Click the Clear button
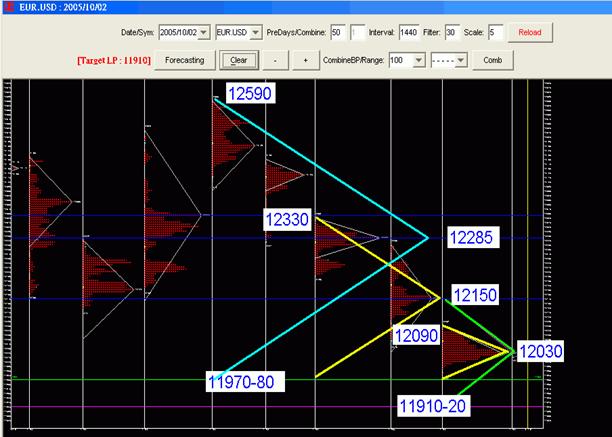Viewport: 612px width, 437px height. [x=238, y=60]
